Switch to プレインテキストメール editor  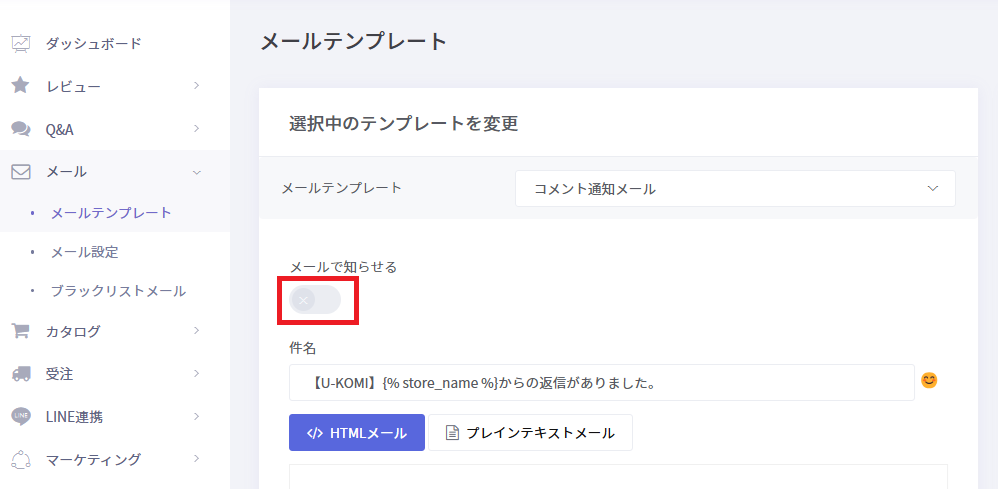pos(530,433)
